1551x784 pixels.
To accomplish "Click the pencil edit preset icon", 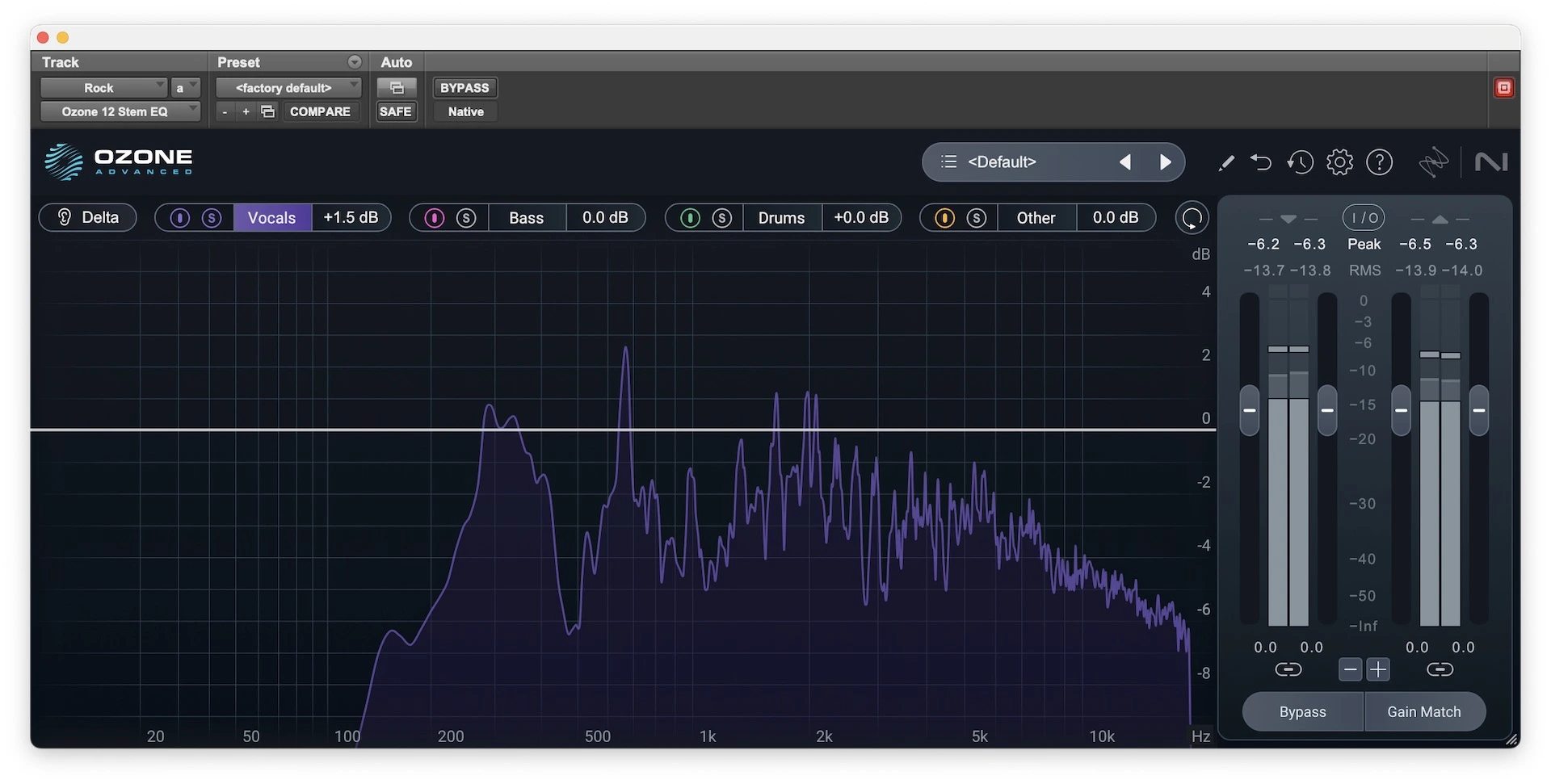I will [1225, 163].
